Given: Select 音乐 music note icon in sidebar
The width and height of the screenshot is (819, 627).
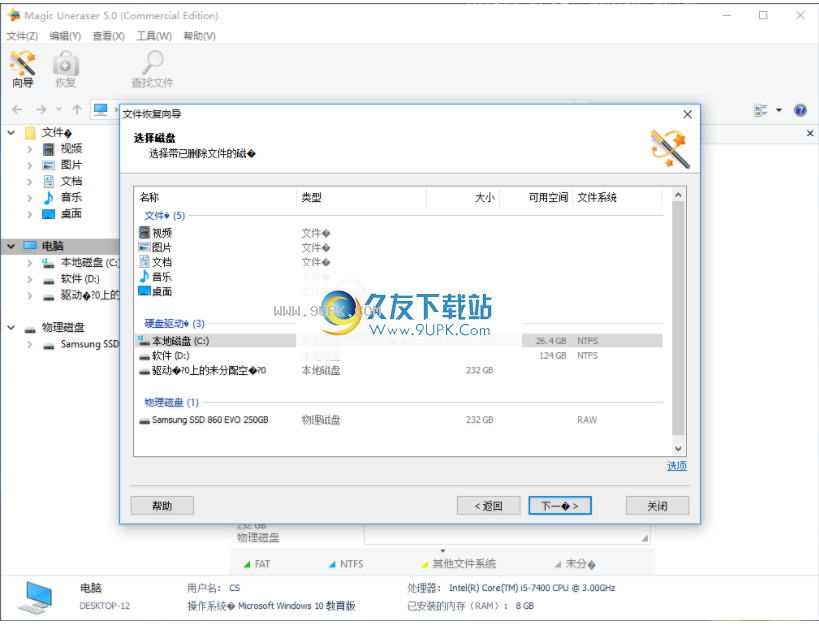Looking at the screenshot, I should pyautogui.click(x=49, y=198).
